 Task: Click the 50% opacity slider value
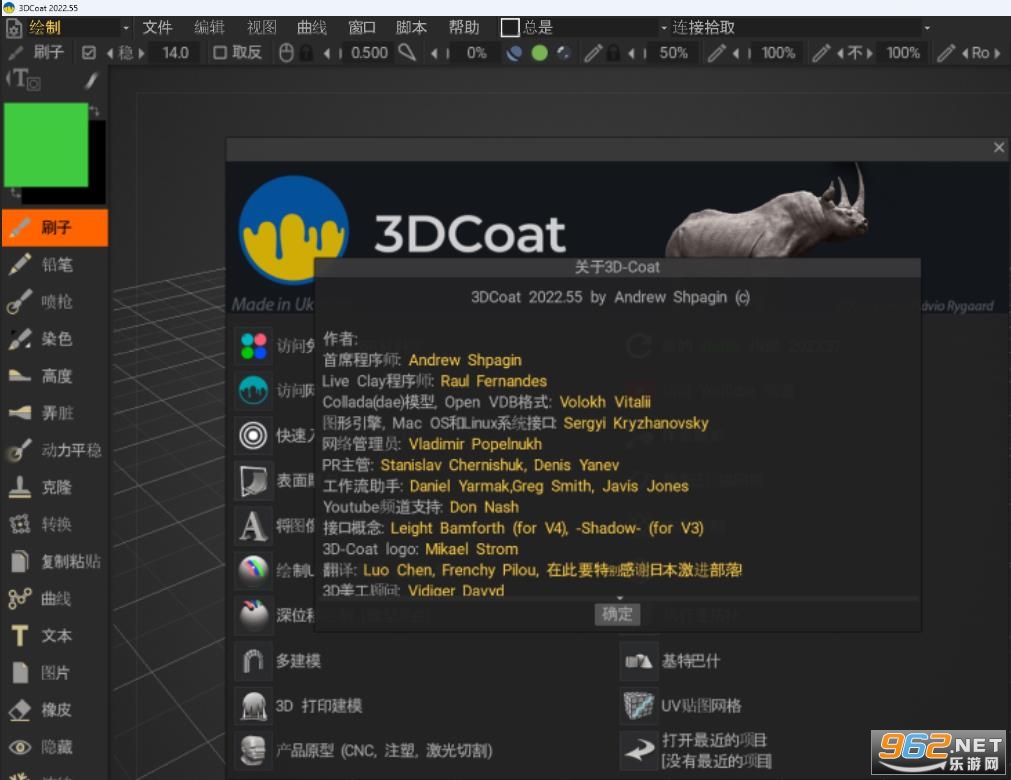673,53
